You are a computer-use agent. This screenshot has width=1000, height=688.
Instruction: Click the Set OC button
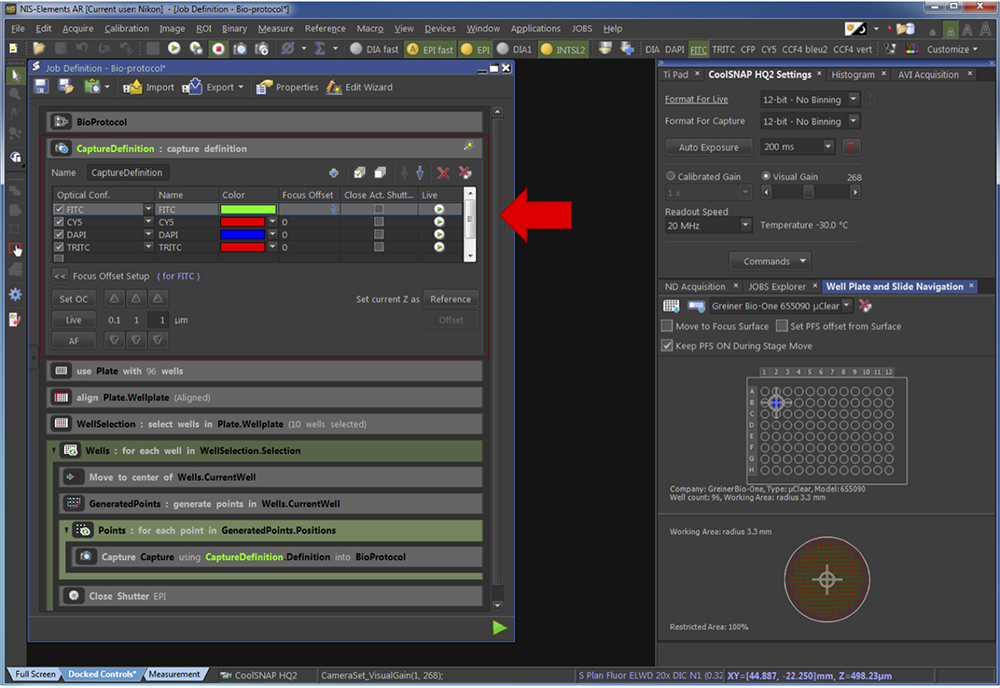pos(73,299)
